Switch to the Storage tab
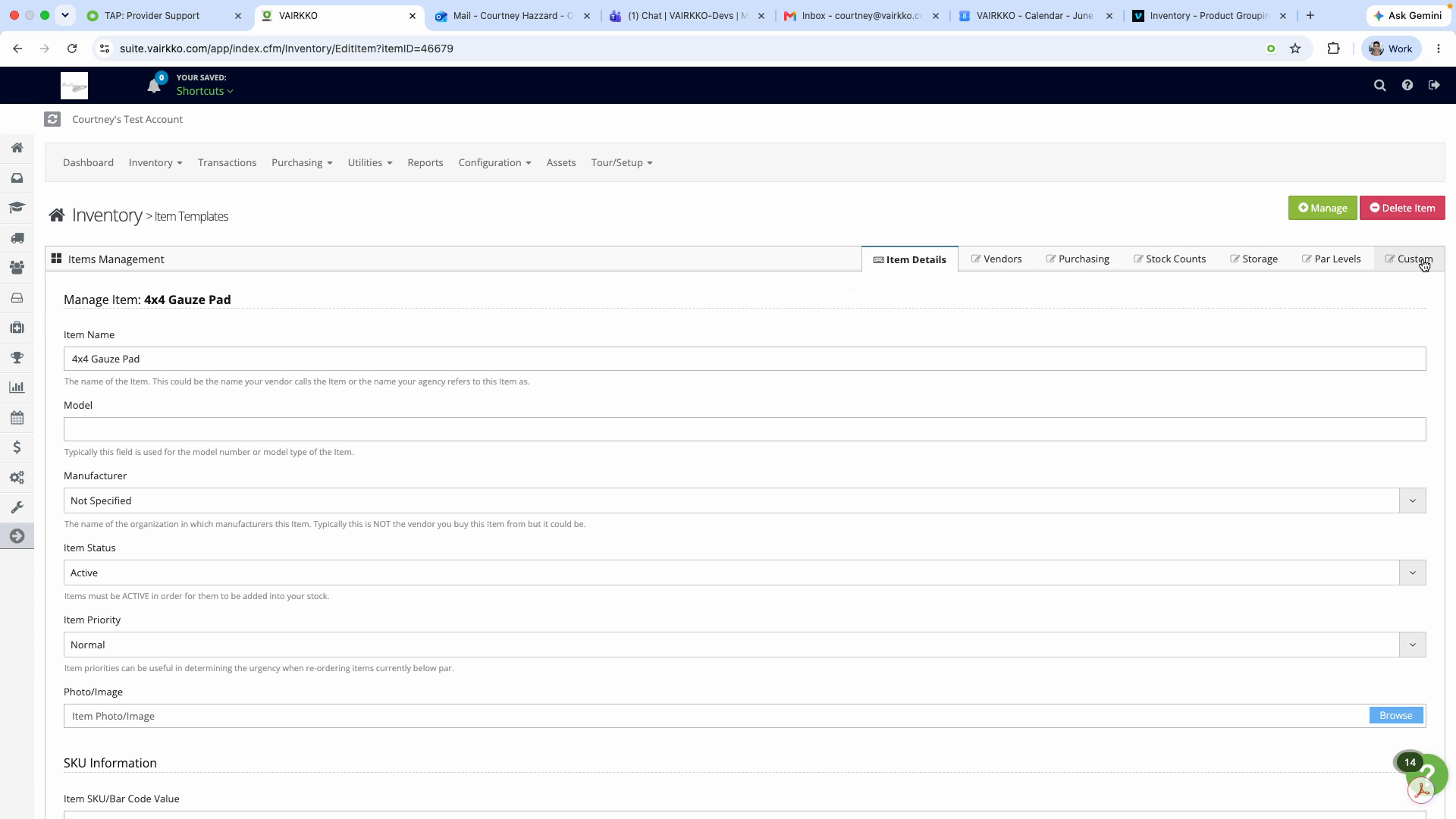The width and height of the screenshot is (1456, 819). [1254, 259]
